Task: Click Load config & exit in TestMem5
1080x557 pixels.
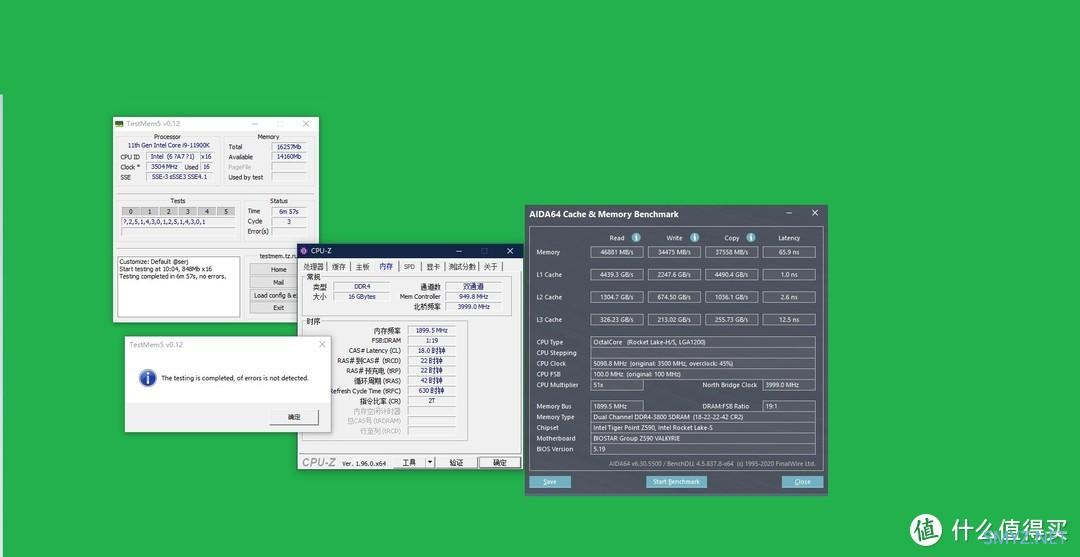Action: coord(275,295)
